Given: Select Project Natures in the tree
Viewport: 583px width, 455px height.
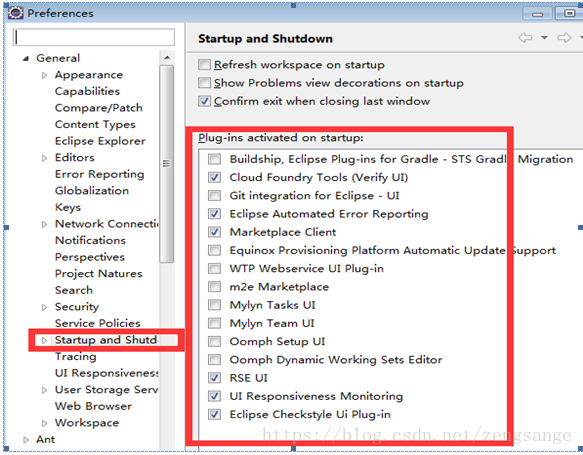Looking at the screenshot, I should (x=99, y=274).
